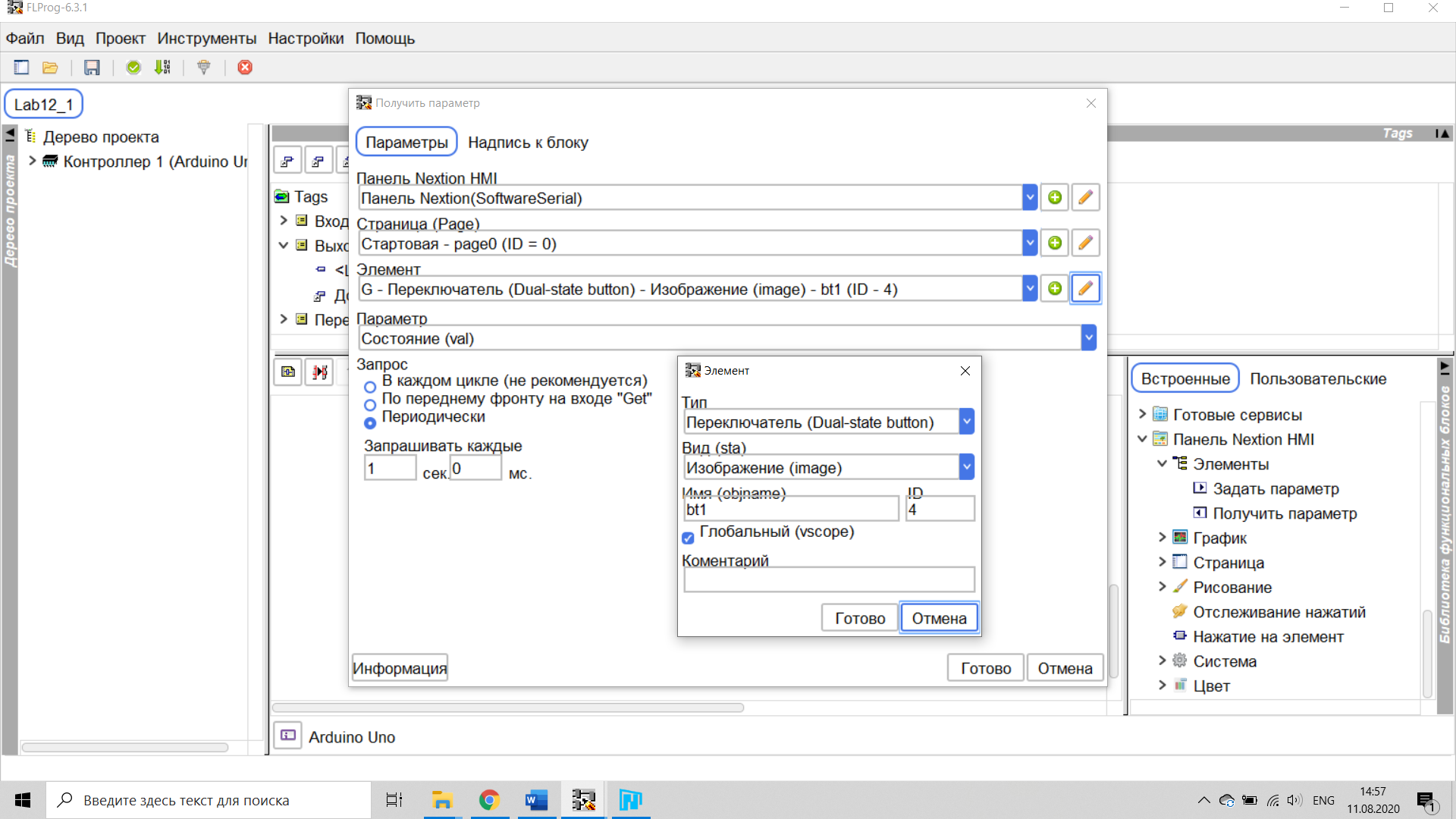Image resolution: width=1456 pixels, height=819 pixels.
Task: Open the Параметр Состояние (val) dropdown
Action: point(1088,338)
